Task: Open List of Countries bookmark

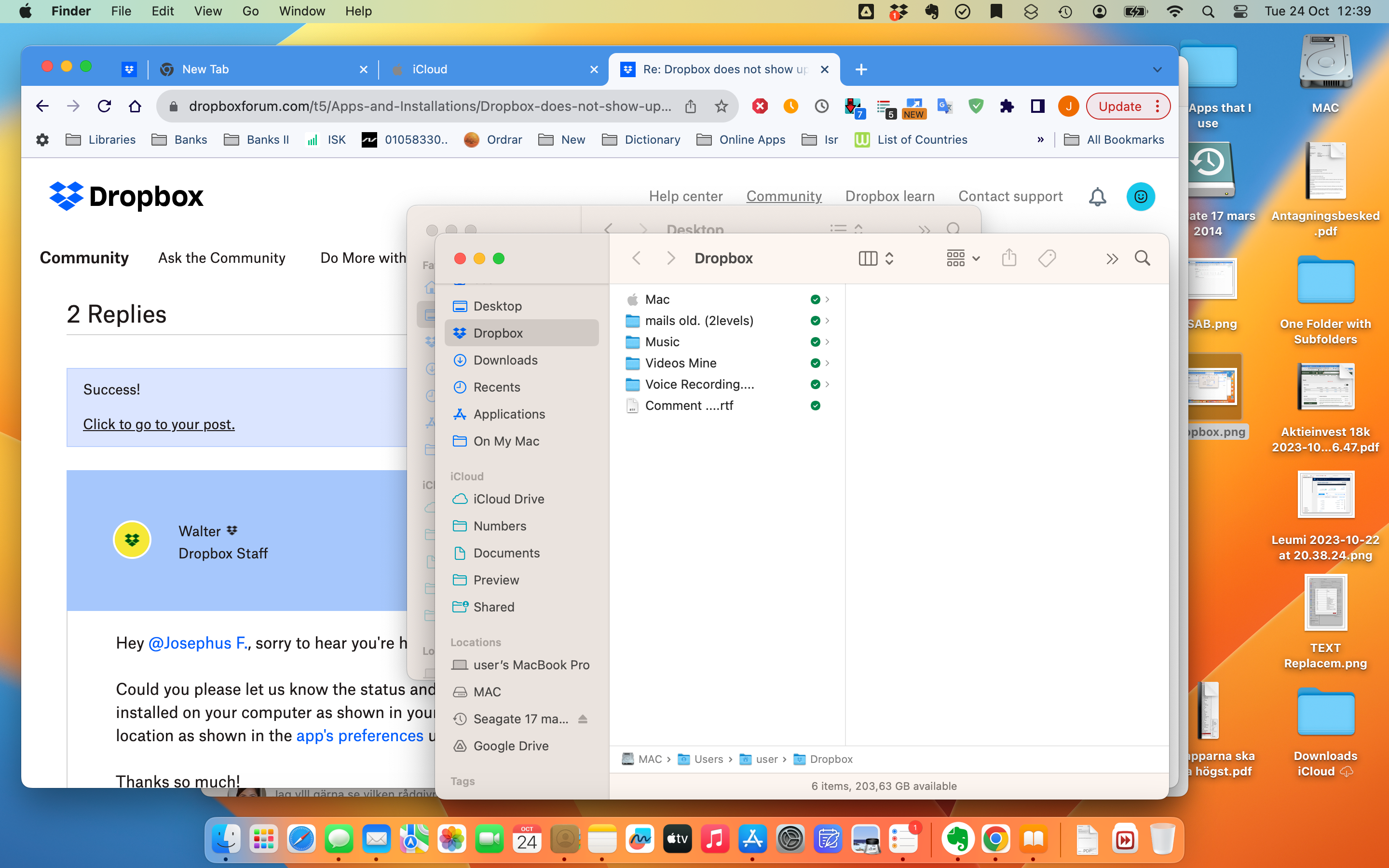Action: tap(911, 139)
